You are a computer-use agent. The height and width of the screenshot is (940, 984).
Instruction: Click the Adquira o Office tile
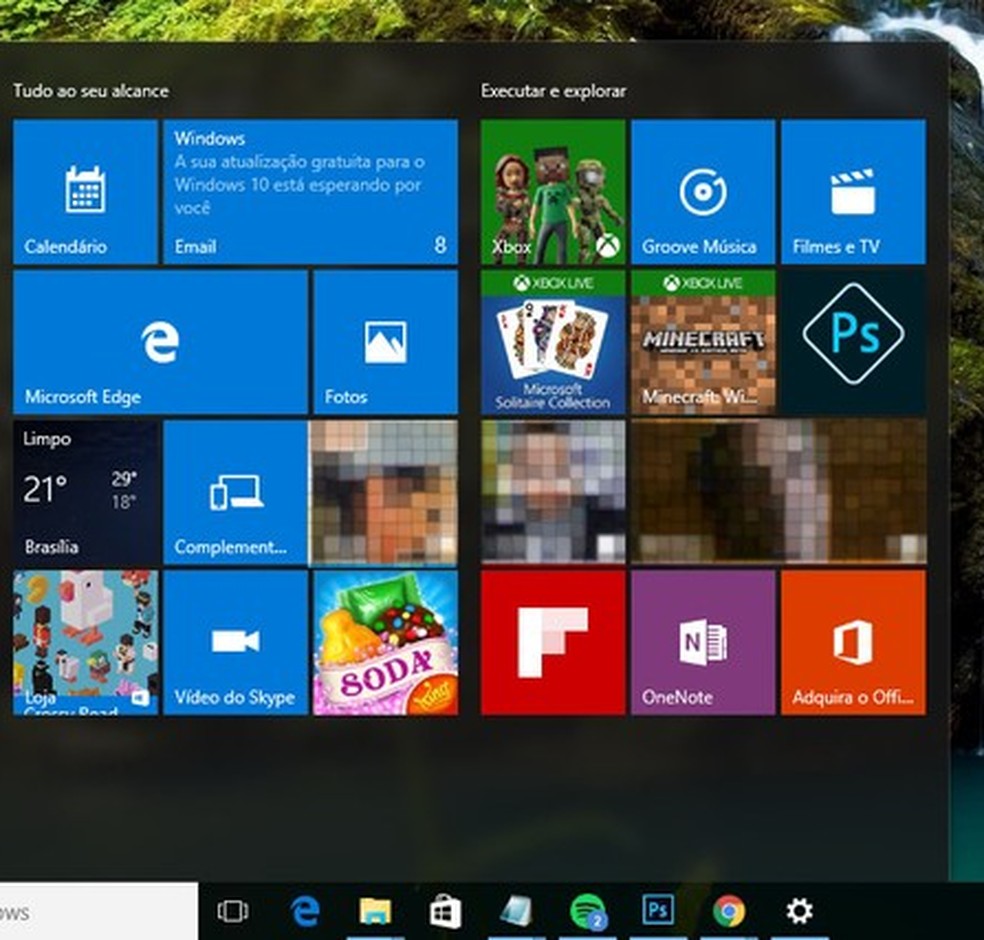[x=853, y=642]
